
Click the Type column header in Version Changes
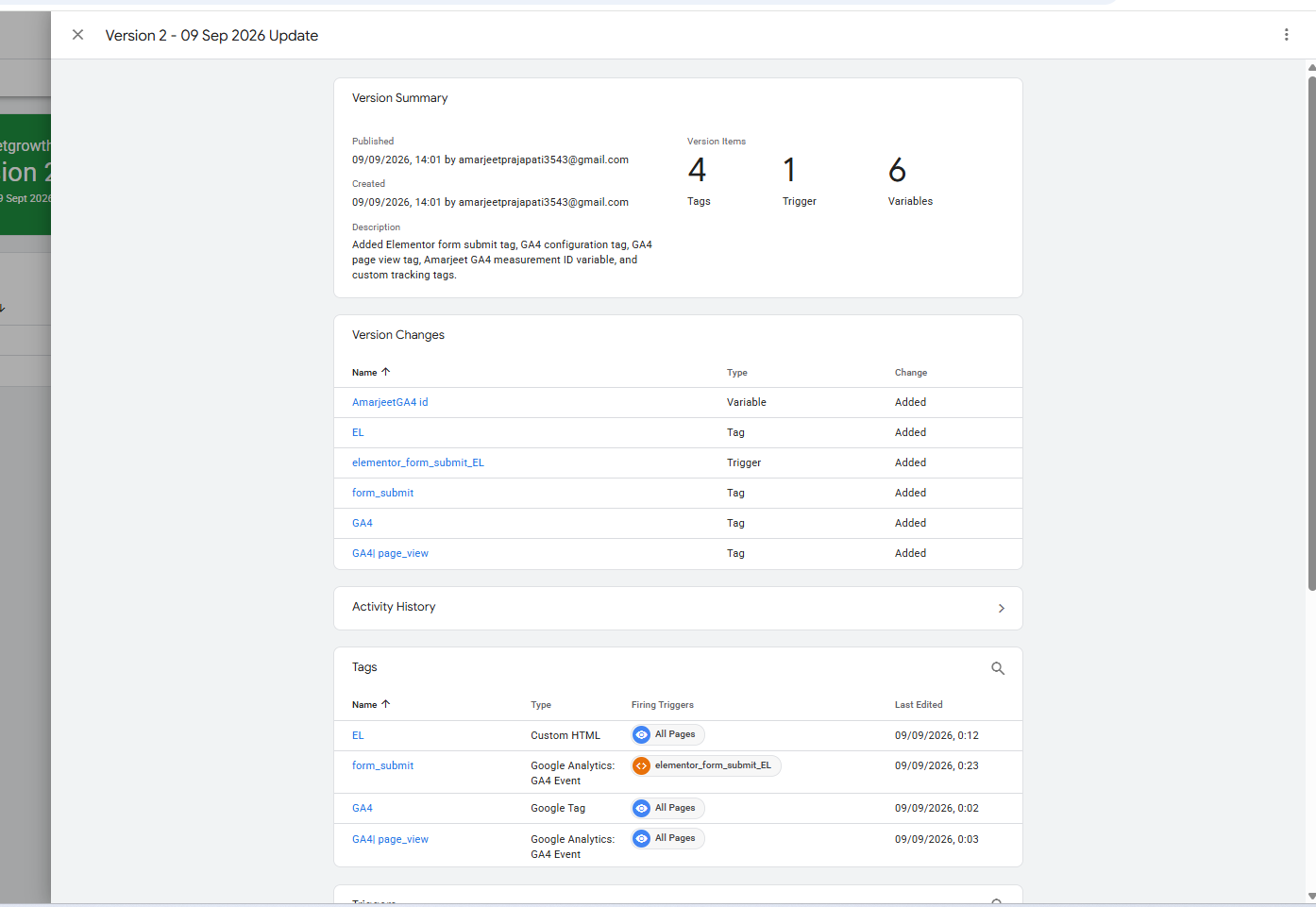point(737,373)
